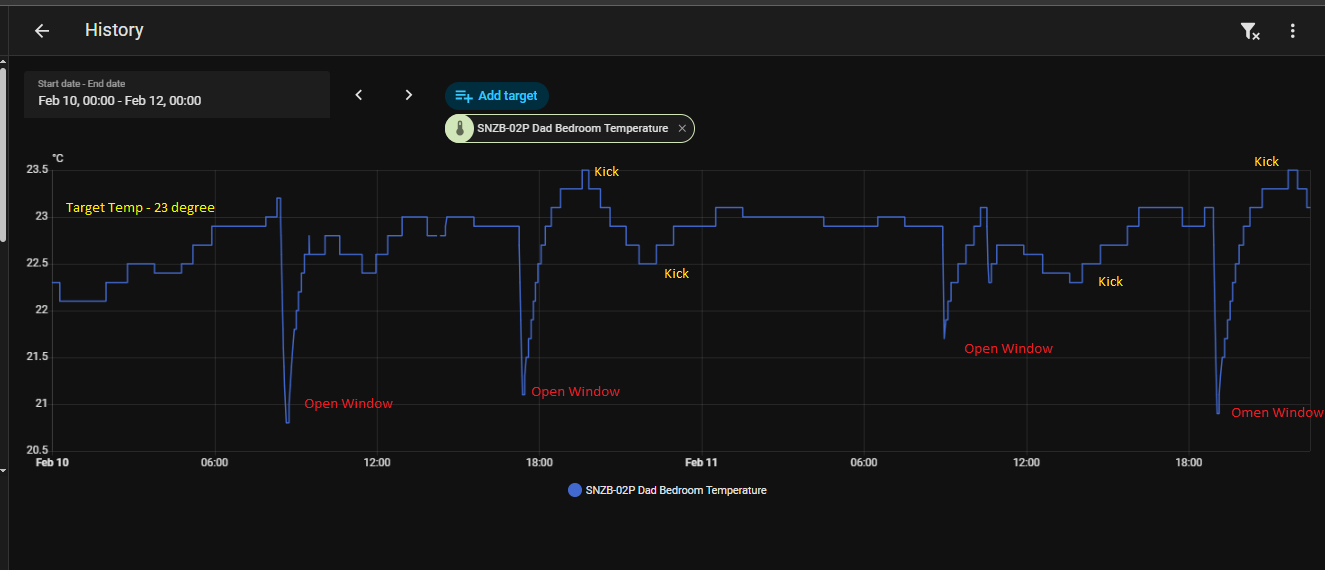Click the Omen Window annotation text
Image resolution: width=1327 pixels, height=570 pixels.
pos(1276,413)
